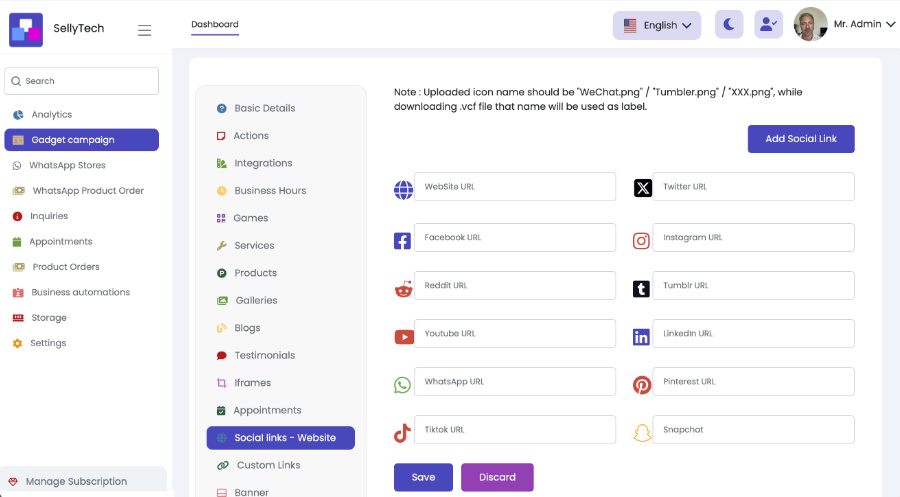Open the English language dropdown
Image resolution: width=900 pixels, height=497 pixels.
657,25
